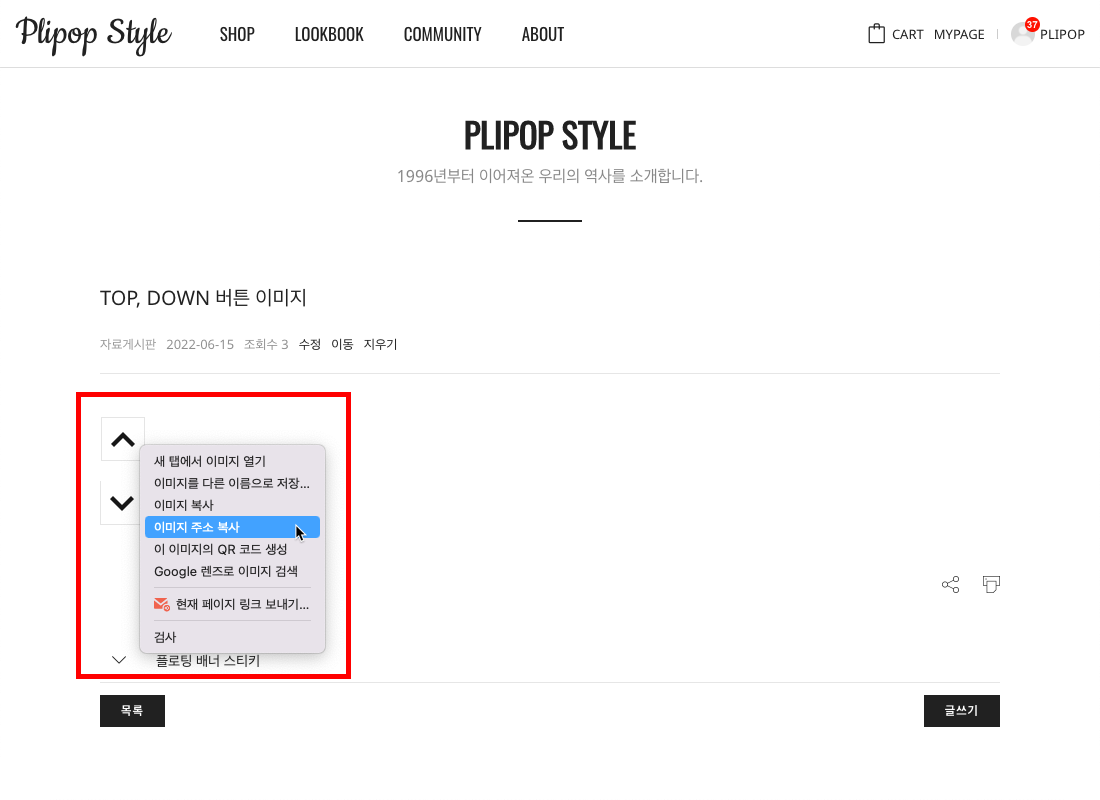The image size is (1100, 800).
Task: Go to the LOOKBOOK nav item
Action: click(x=329, y=34)
